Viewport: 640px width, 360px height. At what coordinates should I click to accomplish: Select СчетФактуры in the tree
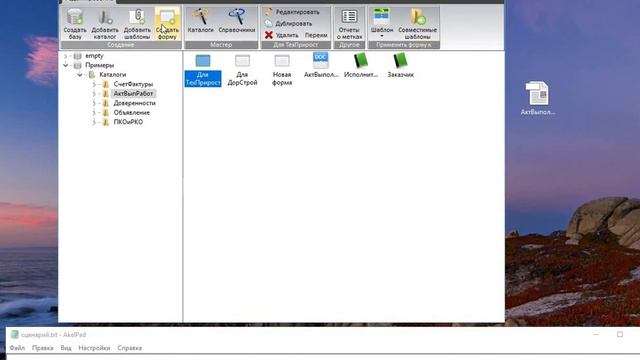point(133,84)
